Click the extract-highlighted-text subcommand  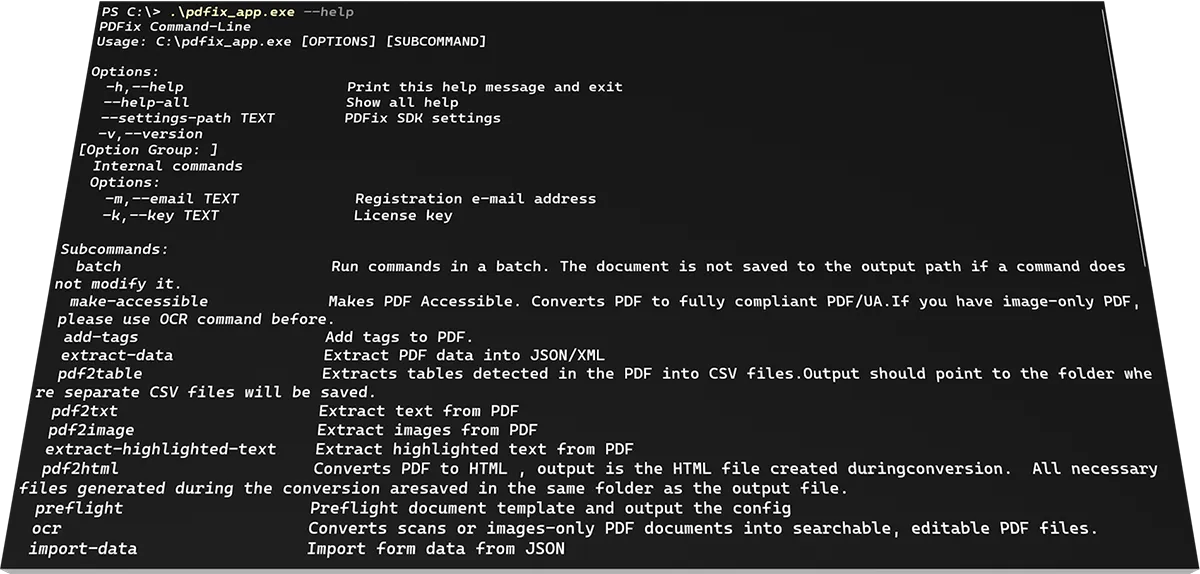(160, 450)
